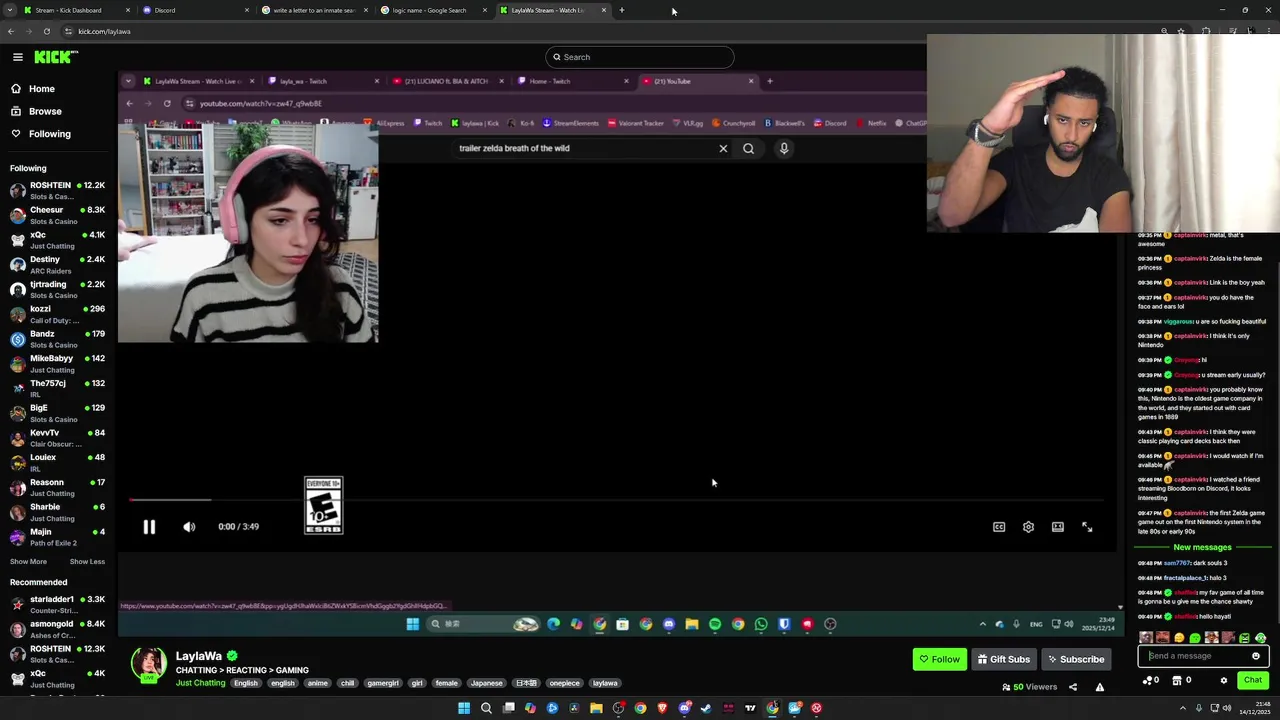Toggle theater mode on the player
Viewport: 1280px width, 720px height.
click(1058, 527)
